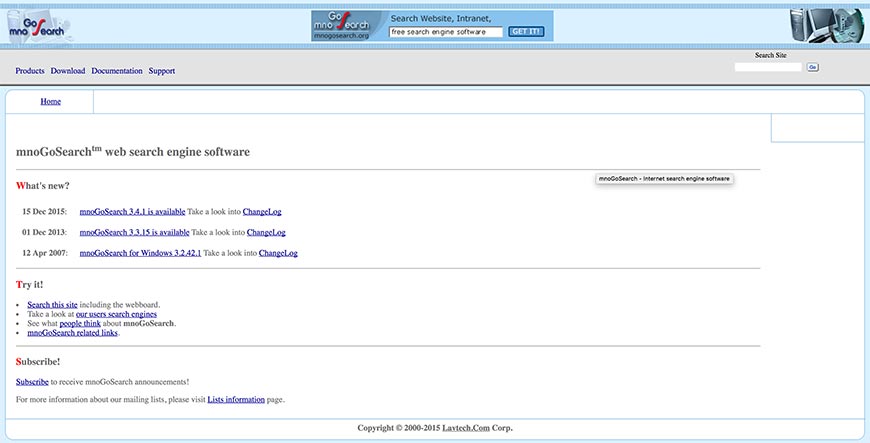This screenshot has width=870, height=443.
Task: Follow the Search this site link
Action: tap(52, 304)
